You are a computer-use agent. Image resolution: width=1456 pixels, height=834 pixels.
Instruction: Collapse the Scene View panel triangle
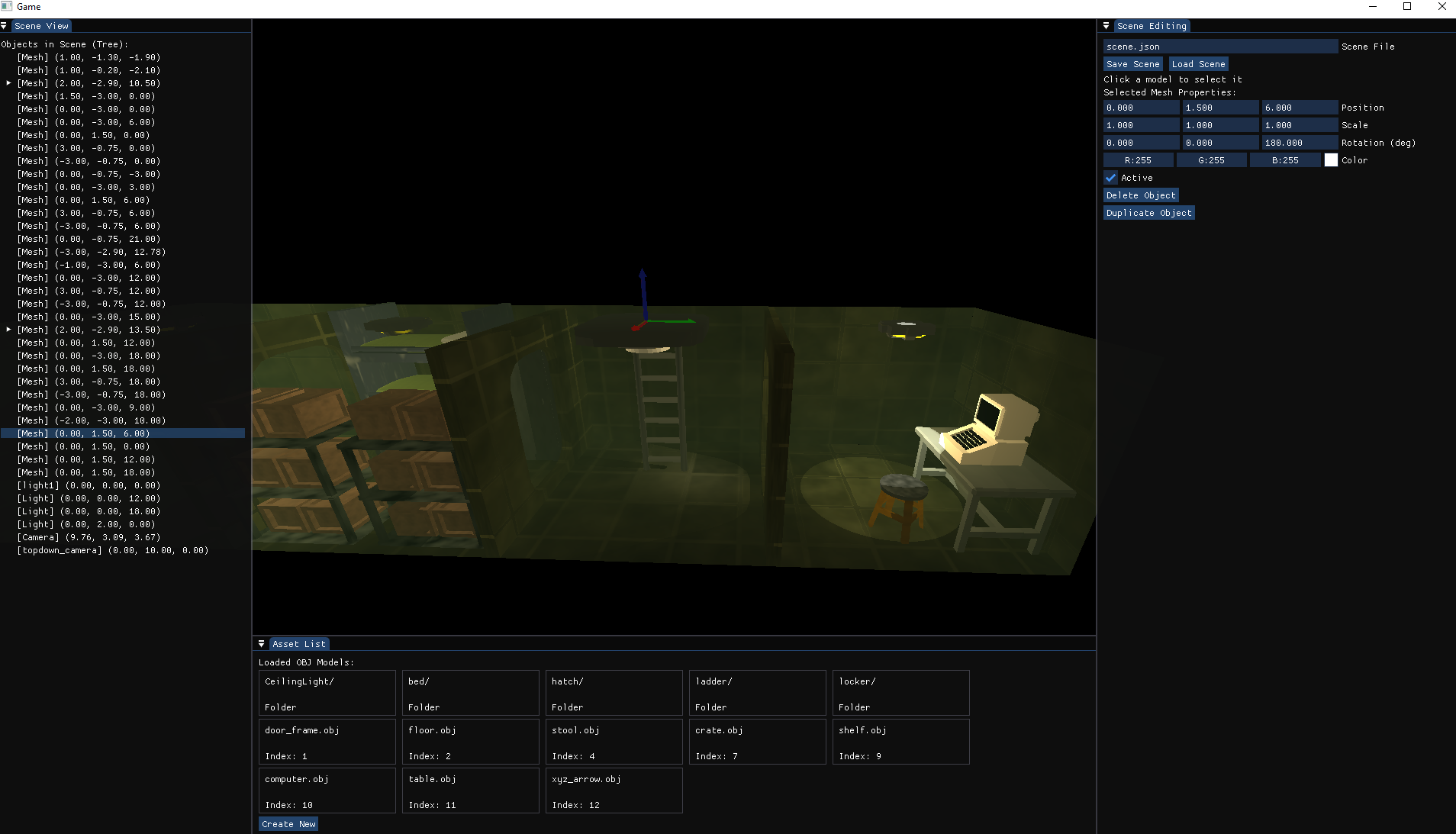click(4, 26)
